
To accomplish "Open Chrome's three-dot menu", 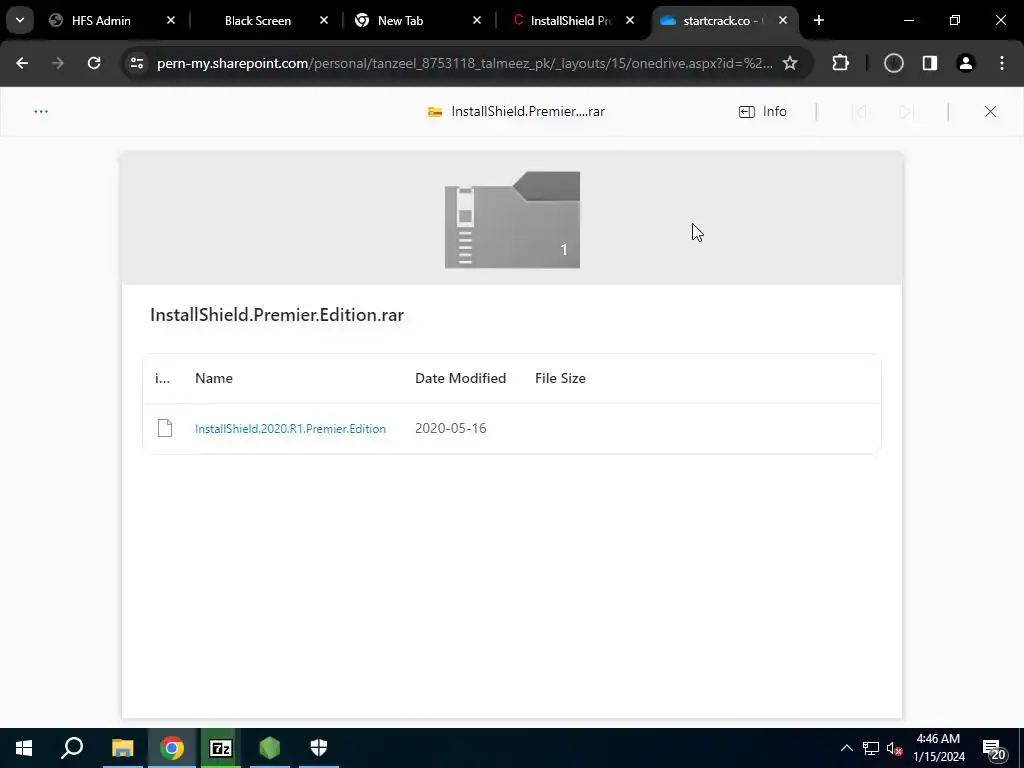I will [1002, 63].
